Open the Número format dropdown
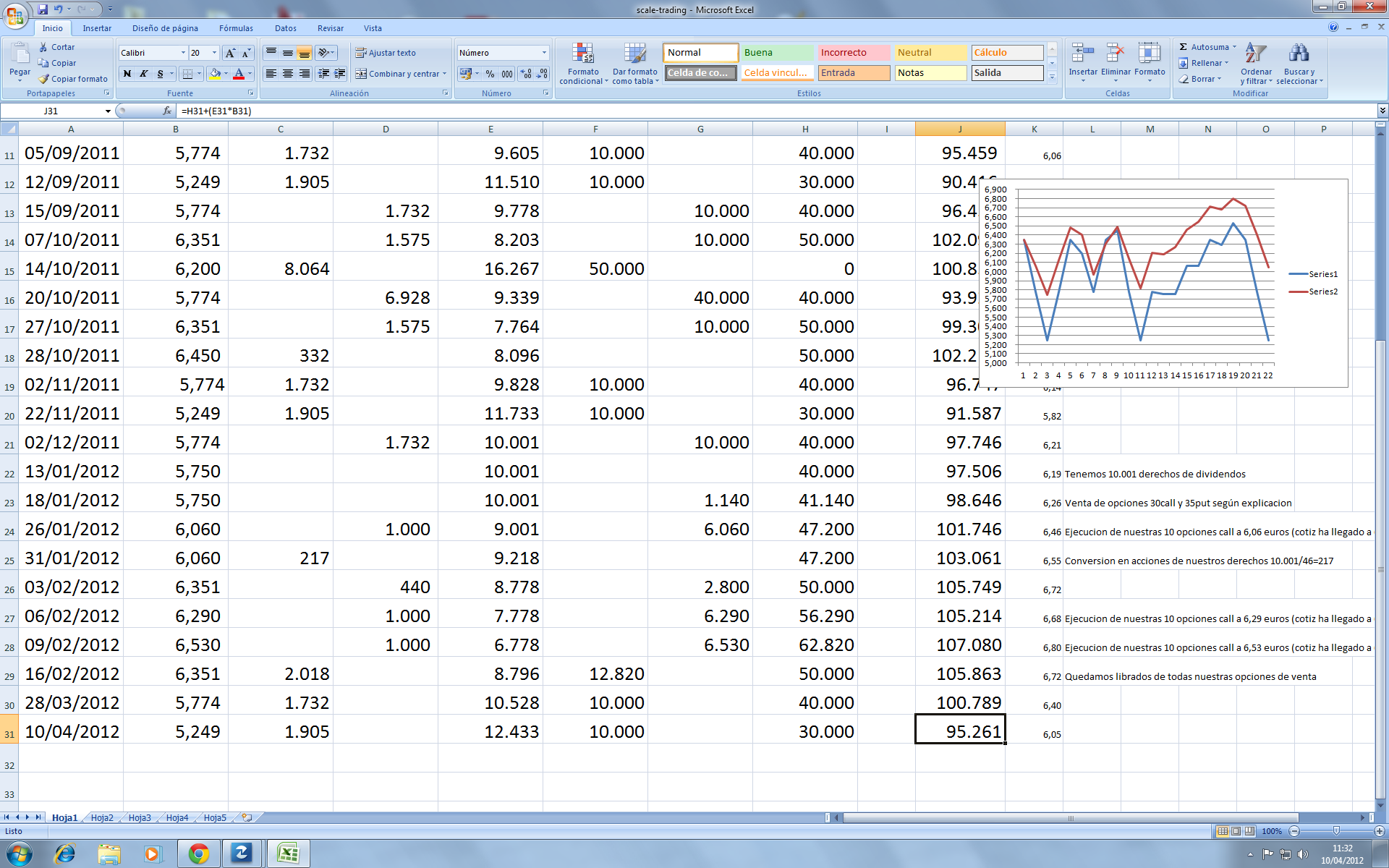 tap(544, 53)
